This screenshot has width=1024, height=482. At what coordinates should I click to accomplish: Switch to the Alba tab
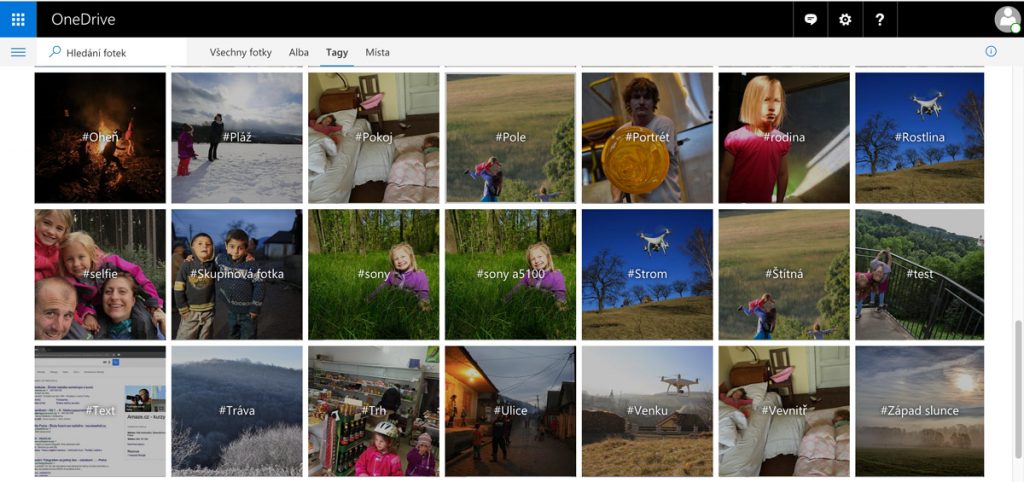pos(298,53)
